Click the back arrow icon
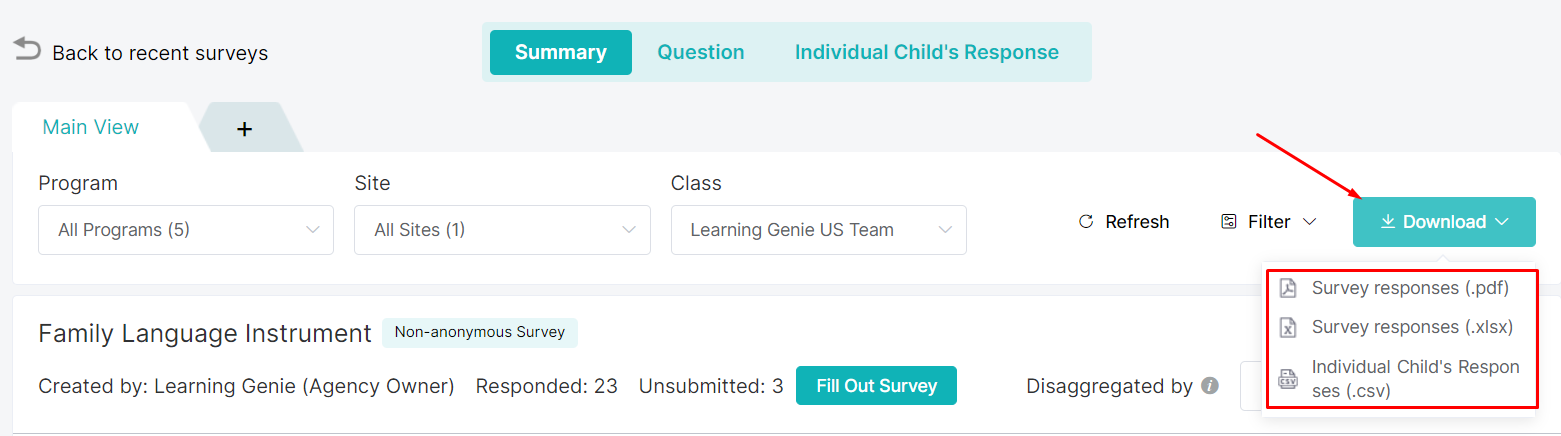Viewport: 1561px width, 436px height. (27, 49)
